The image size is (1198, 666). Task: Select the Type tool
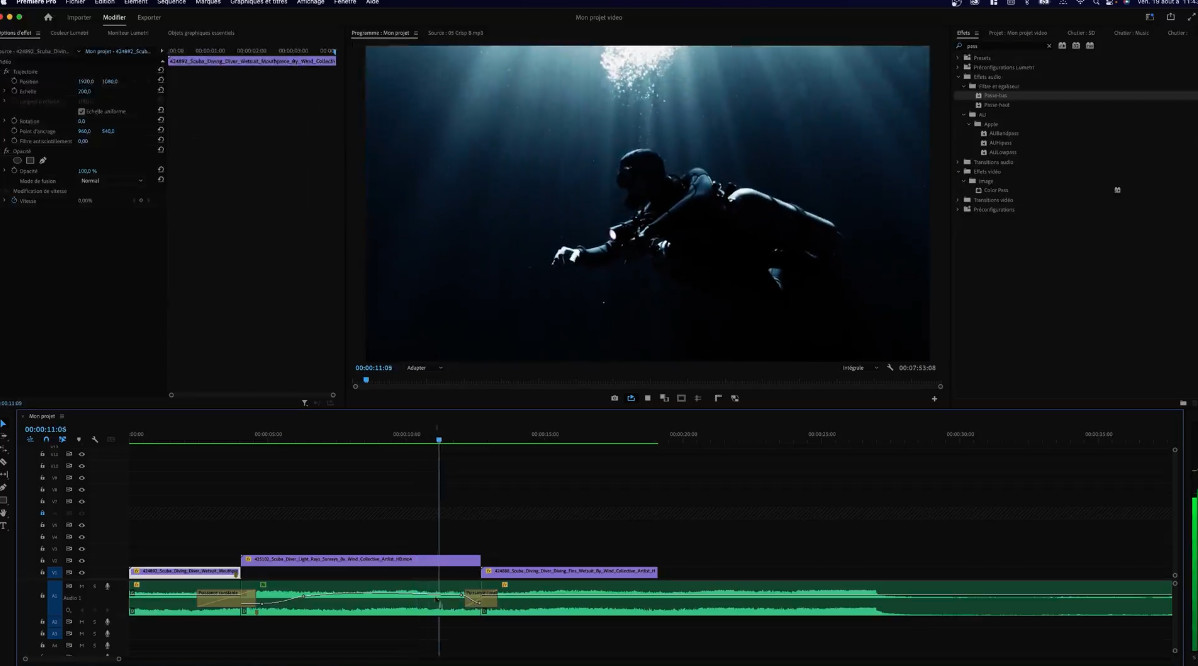(x=3, y=525)
